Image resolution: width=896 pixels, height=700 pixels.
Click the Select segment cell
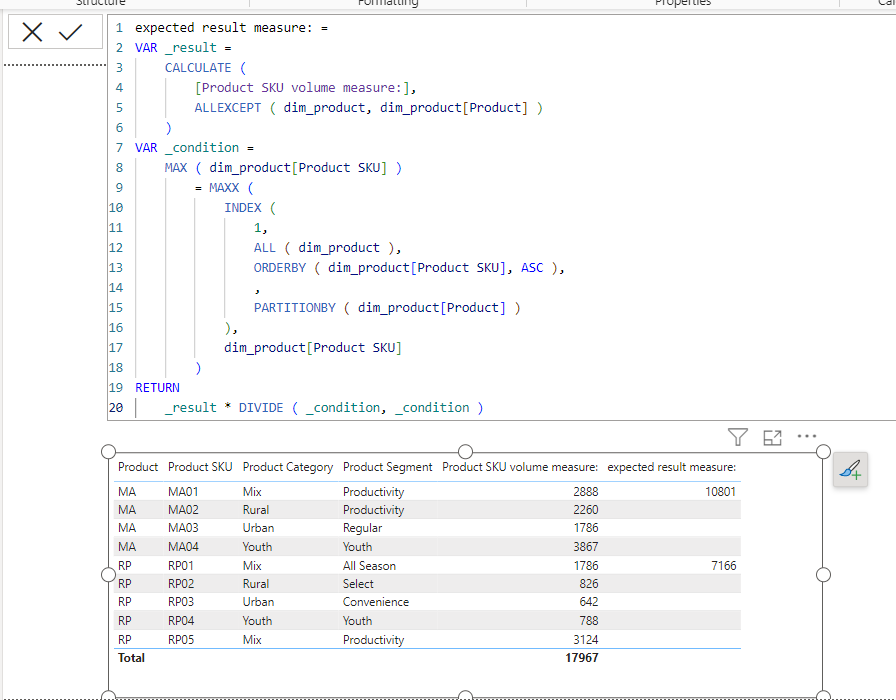358,584
